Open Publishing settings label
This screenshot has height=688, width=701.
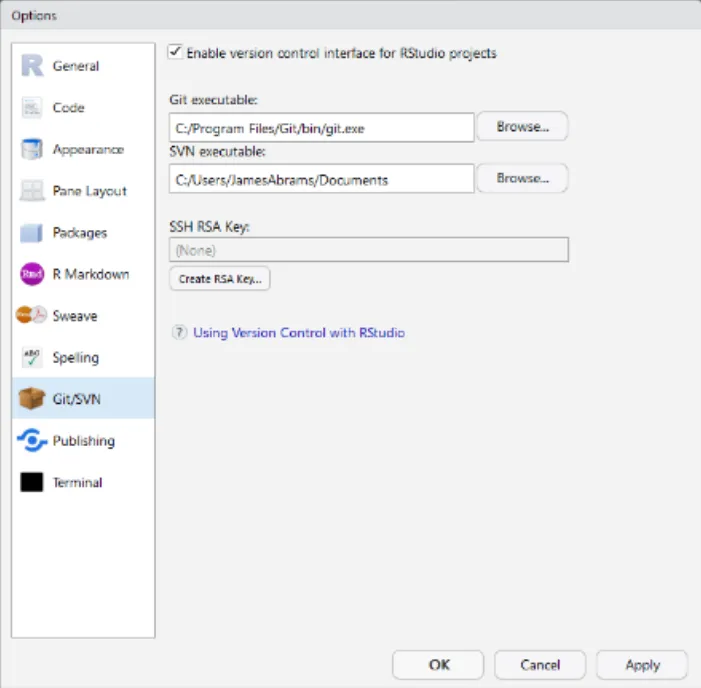[84, 441]
